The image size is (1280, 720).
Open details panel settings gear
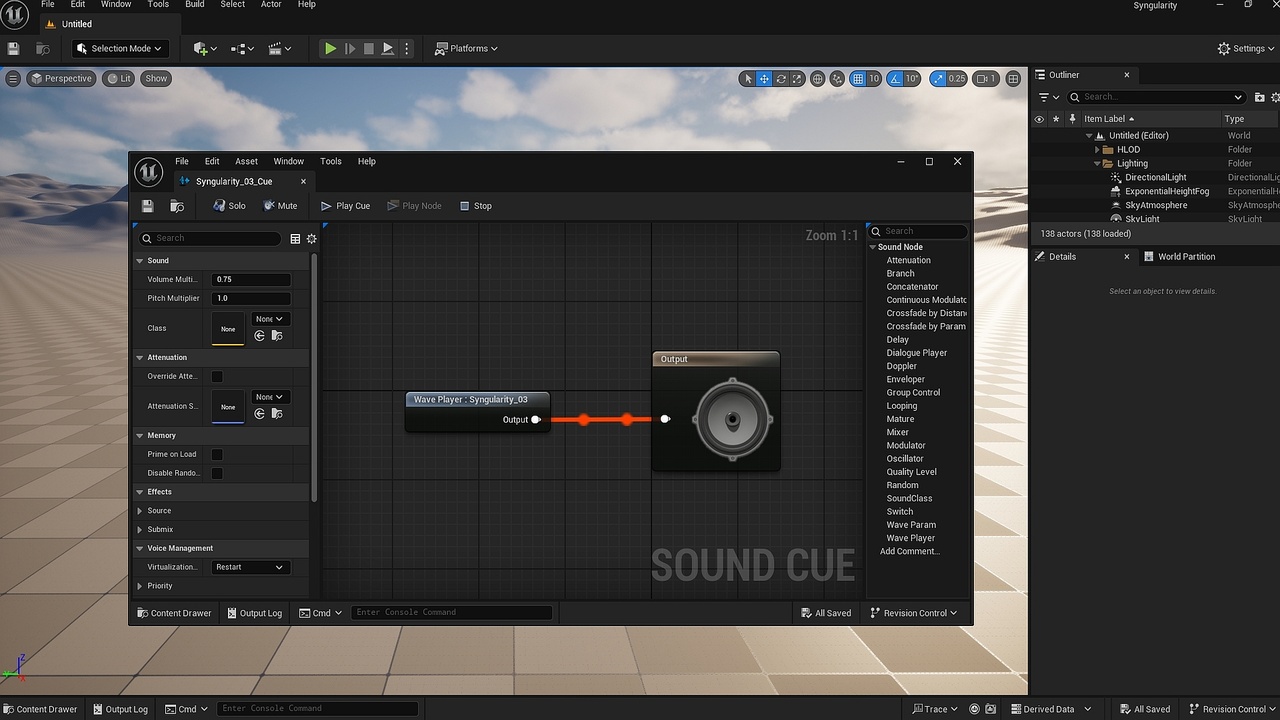[x=311, y=238]
